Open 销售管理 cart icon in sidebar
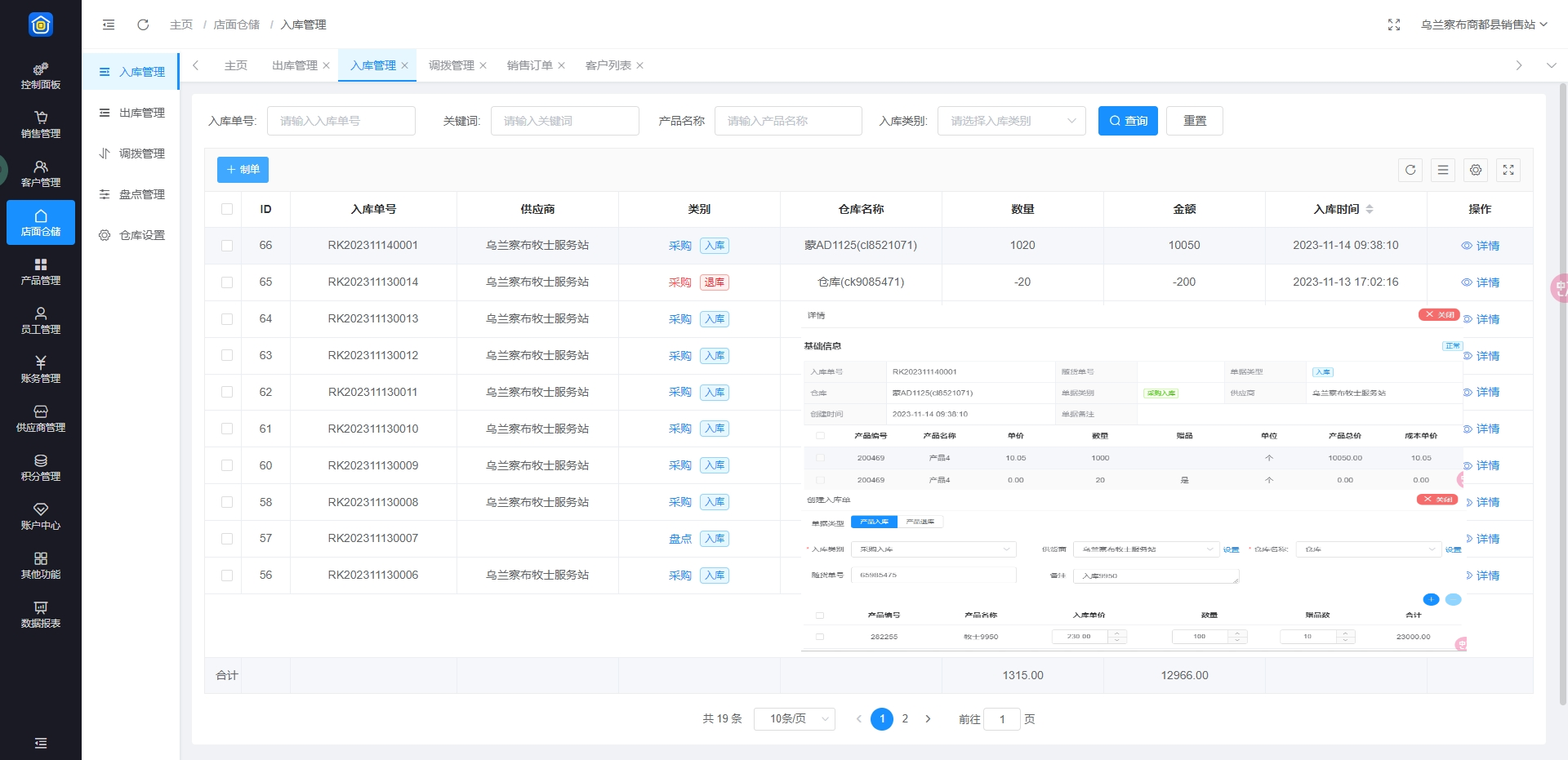This screenshot has height=760, width=1568. click(x=41, y=124)
